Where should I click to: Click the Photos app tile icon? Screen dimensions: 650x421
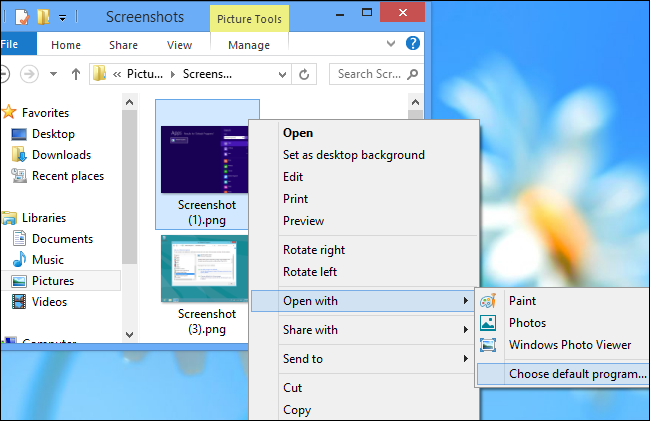488,323
